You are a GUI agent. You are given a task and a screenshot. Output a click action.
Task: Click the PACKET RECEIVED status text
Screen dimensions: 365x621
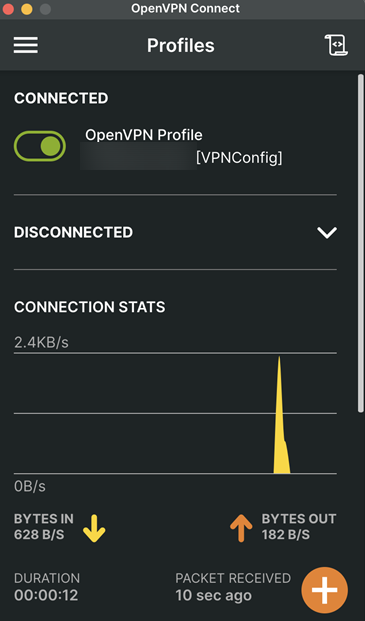pos(233,587)
